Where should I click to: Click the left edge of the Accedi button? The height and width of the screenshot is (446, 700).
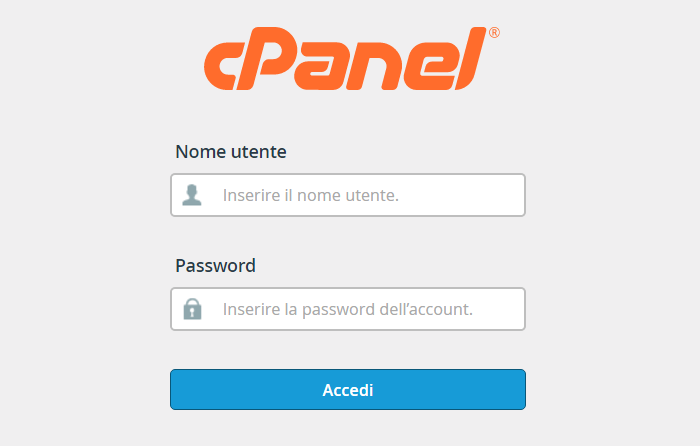click(175, 389)
